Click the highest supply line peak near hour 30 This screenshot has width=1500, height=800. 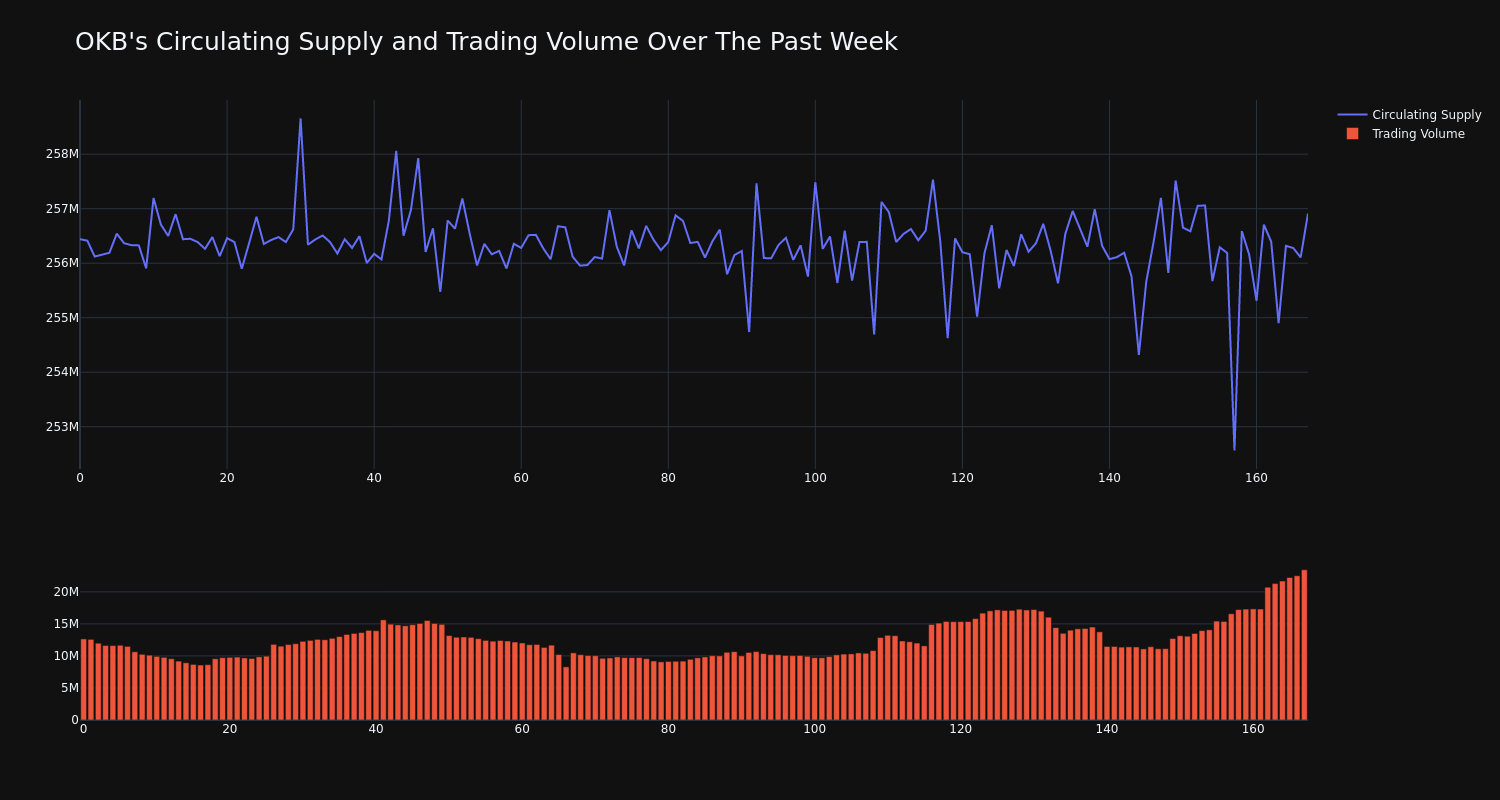pyautogui.click(x=300, y=119)
